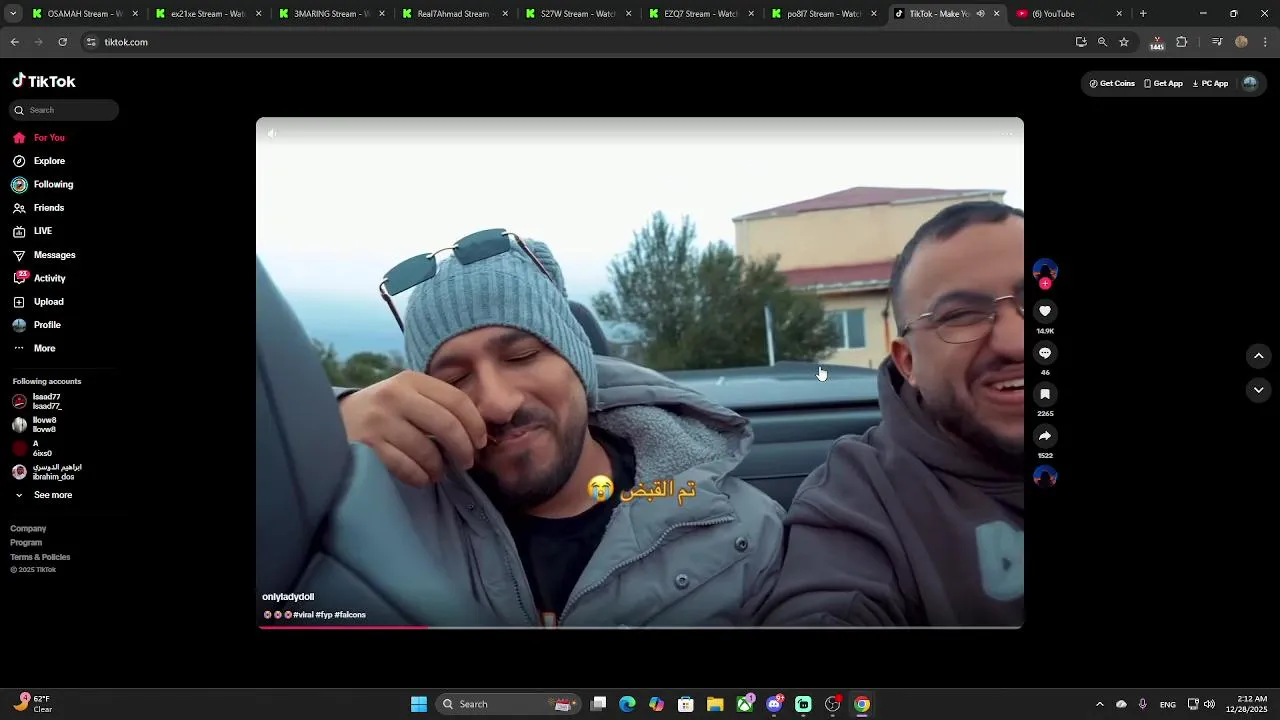Open the TikTok logo home link
This screenshot has height=720, width=1280.
[x=44, y=81]
